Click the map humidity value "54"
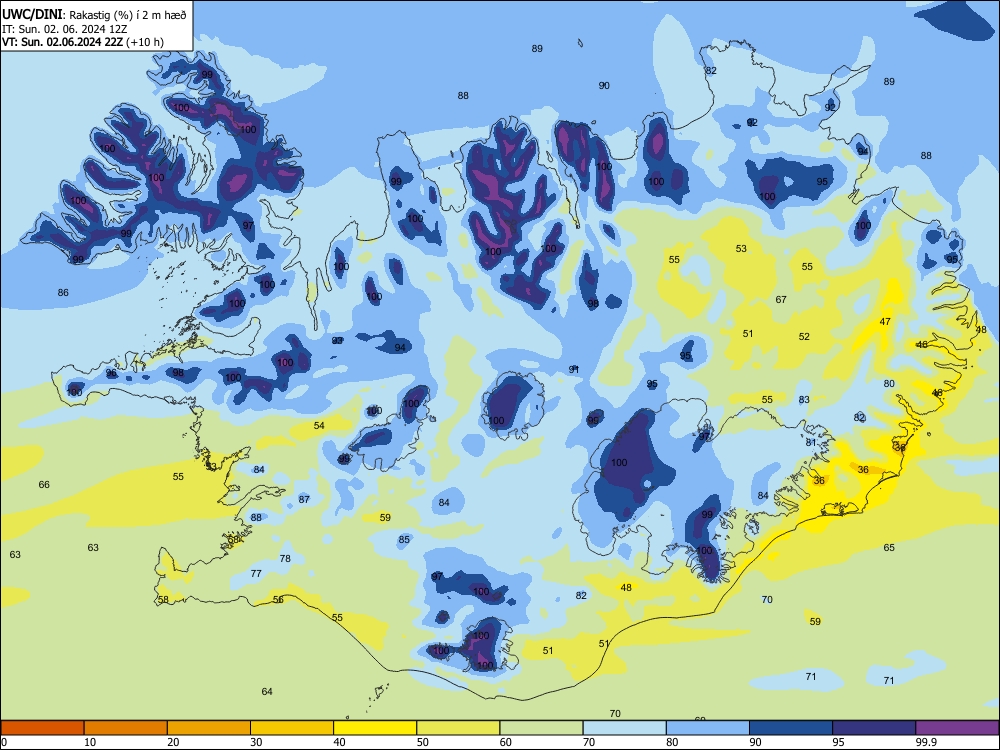Viewport: 1000px width, 750px height. tap(320, 425)
